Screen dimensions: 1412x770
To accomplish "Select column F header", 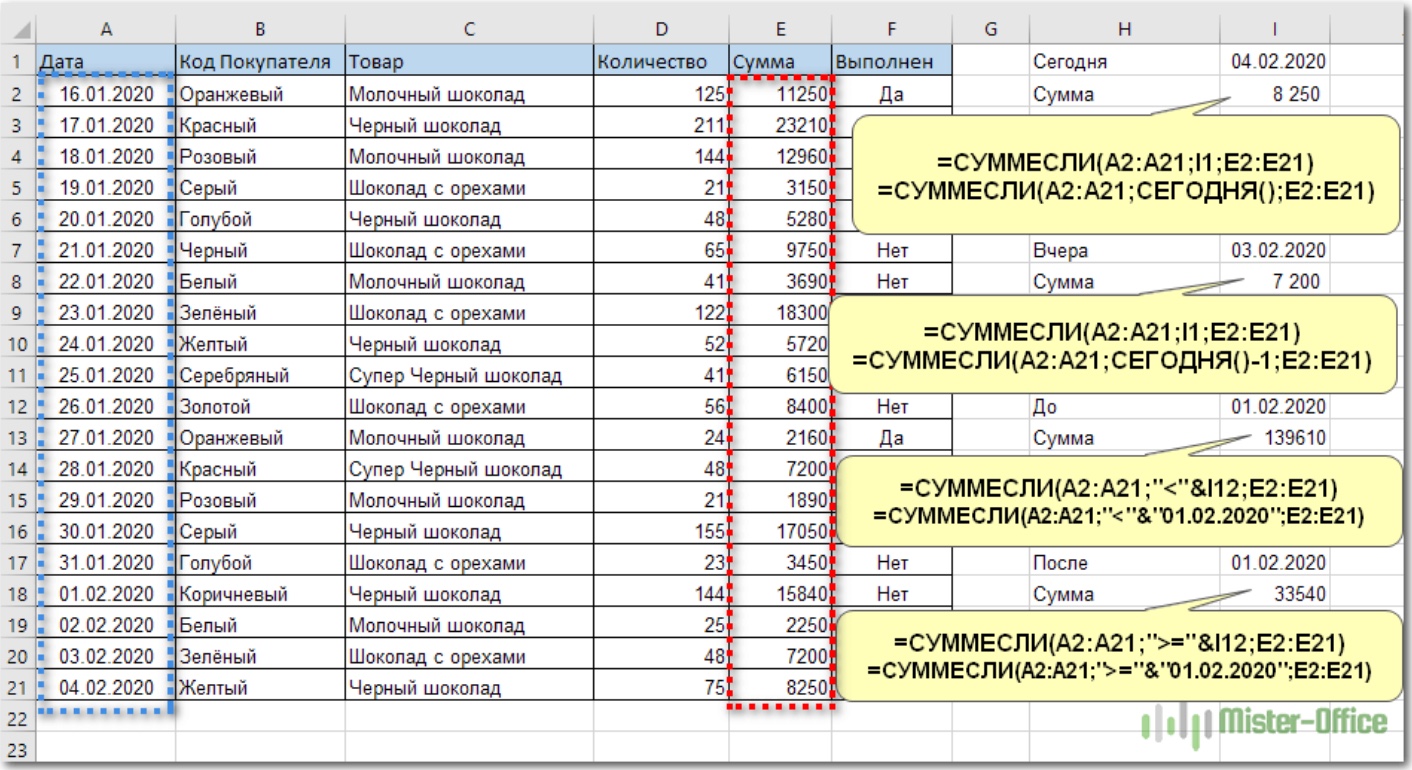I will pos(892,30).
